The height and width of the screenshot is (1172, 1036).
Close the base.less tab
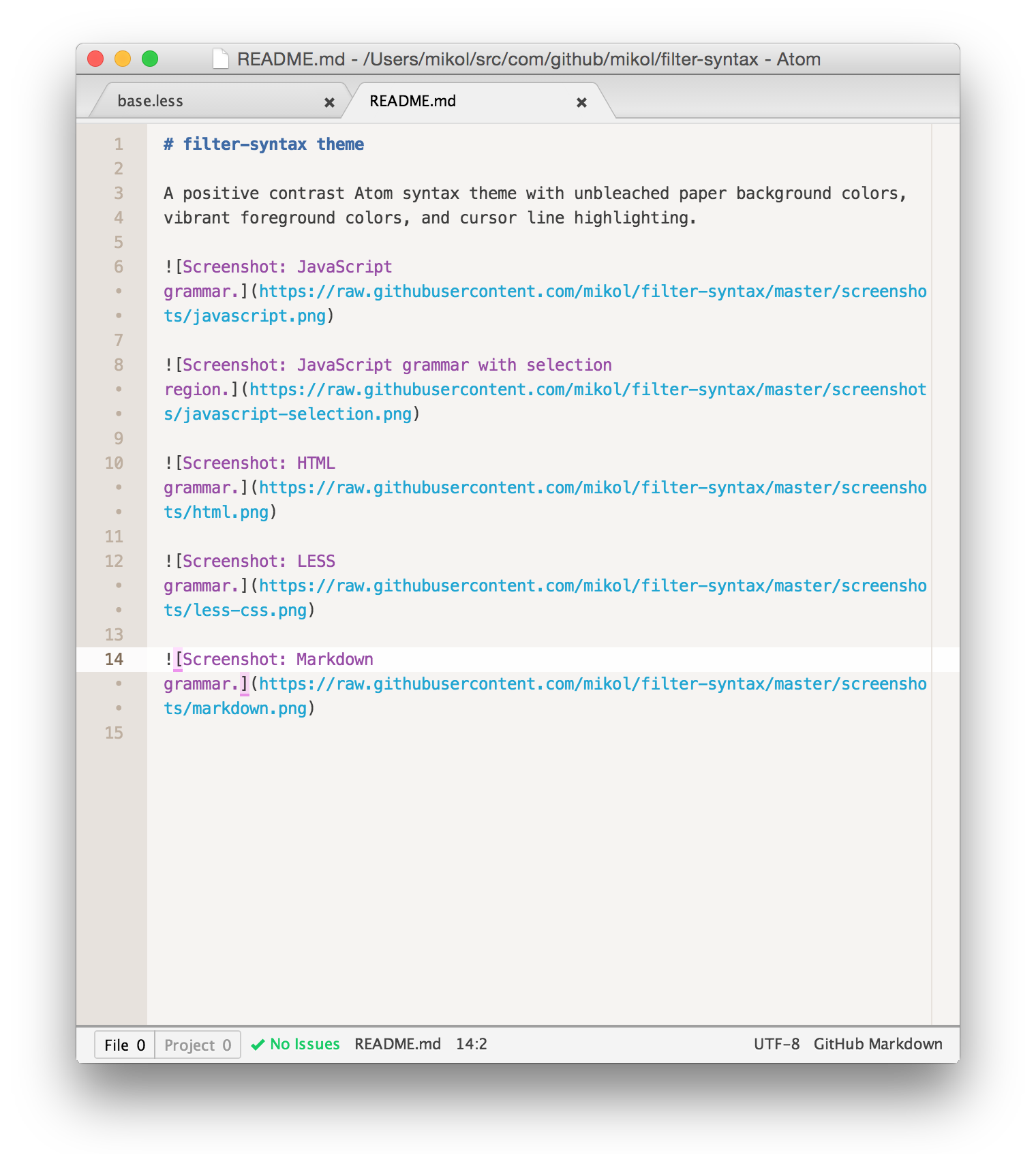329,102
